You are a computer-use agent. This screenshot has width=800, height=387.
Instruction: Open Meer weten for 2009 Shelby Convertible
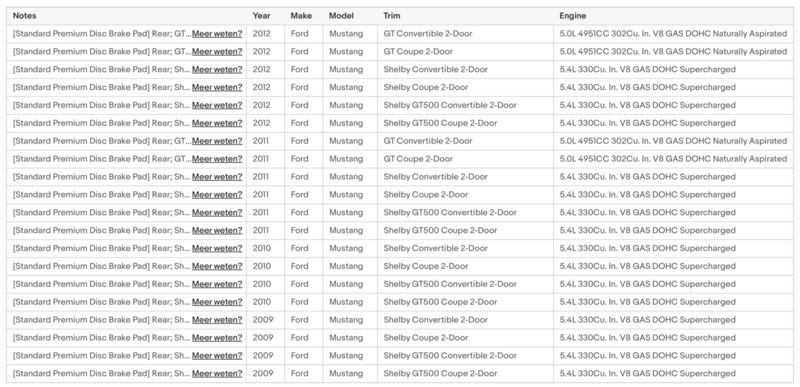point(217,320)
